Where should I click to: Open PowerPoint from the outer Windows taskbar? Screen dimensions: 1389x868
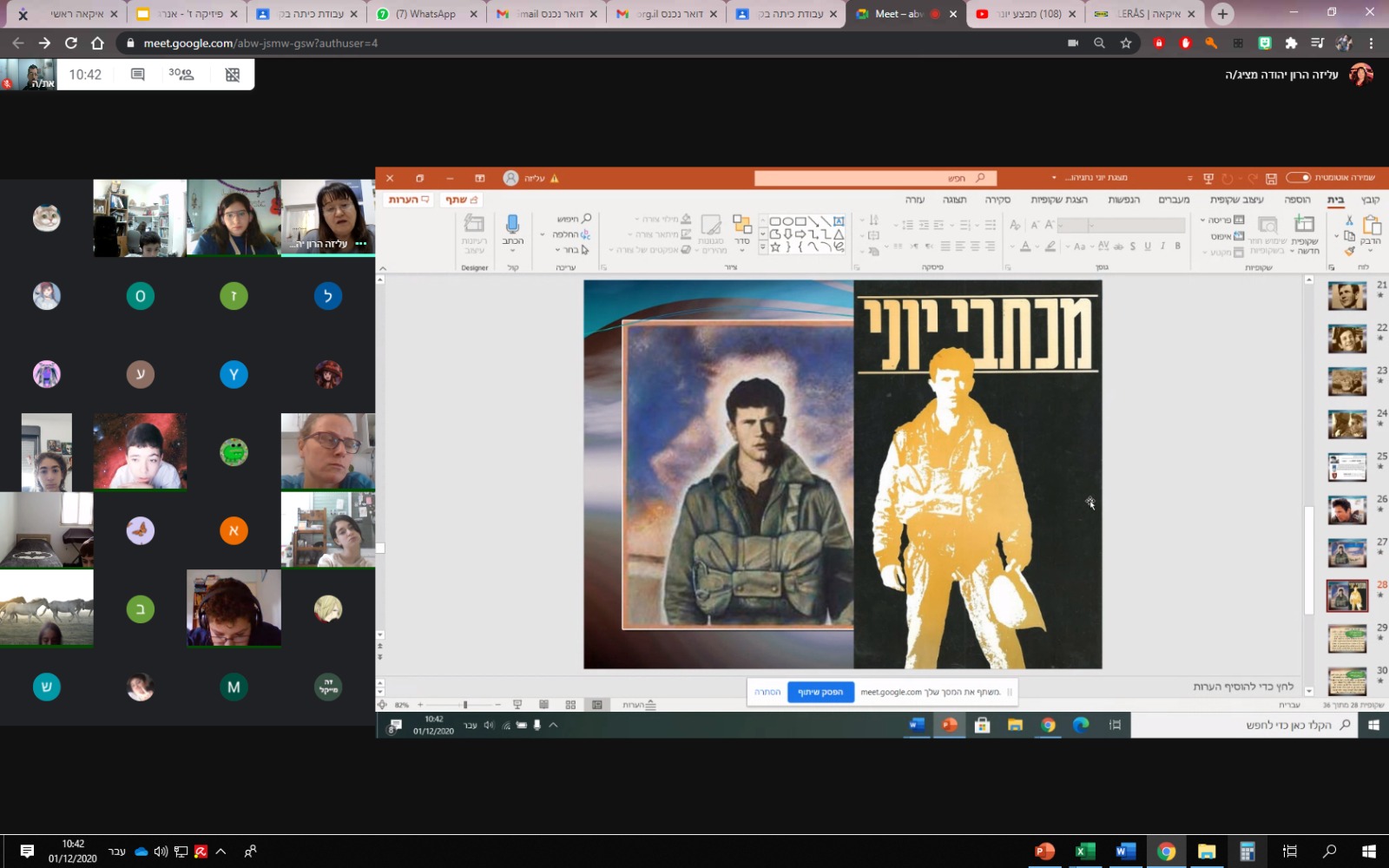1044,852
